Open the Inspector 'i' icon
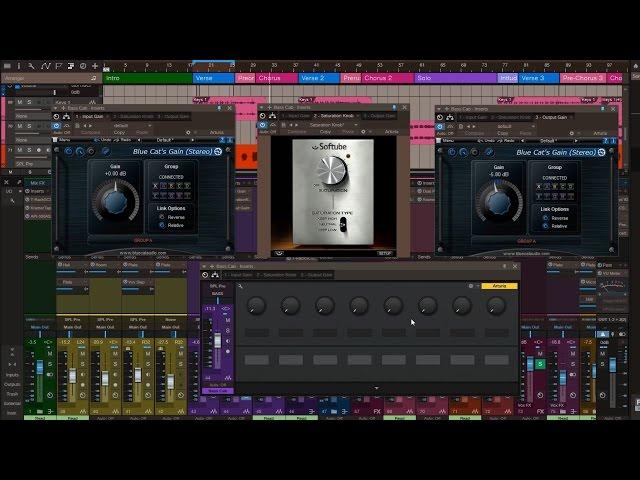640x480 pixels. click(19, 66)
